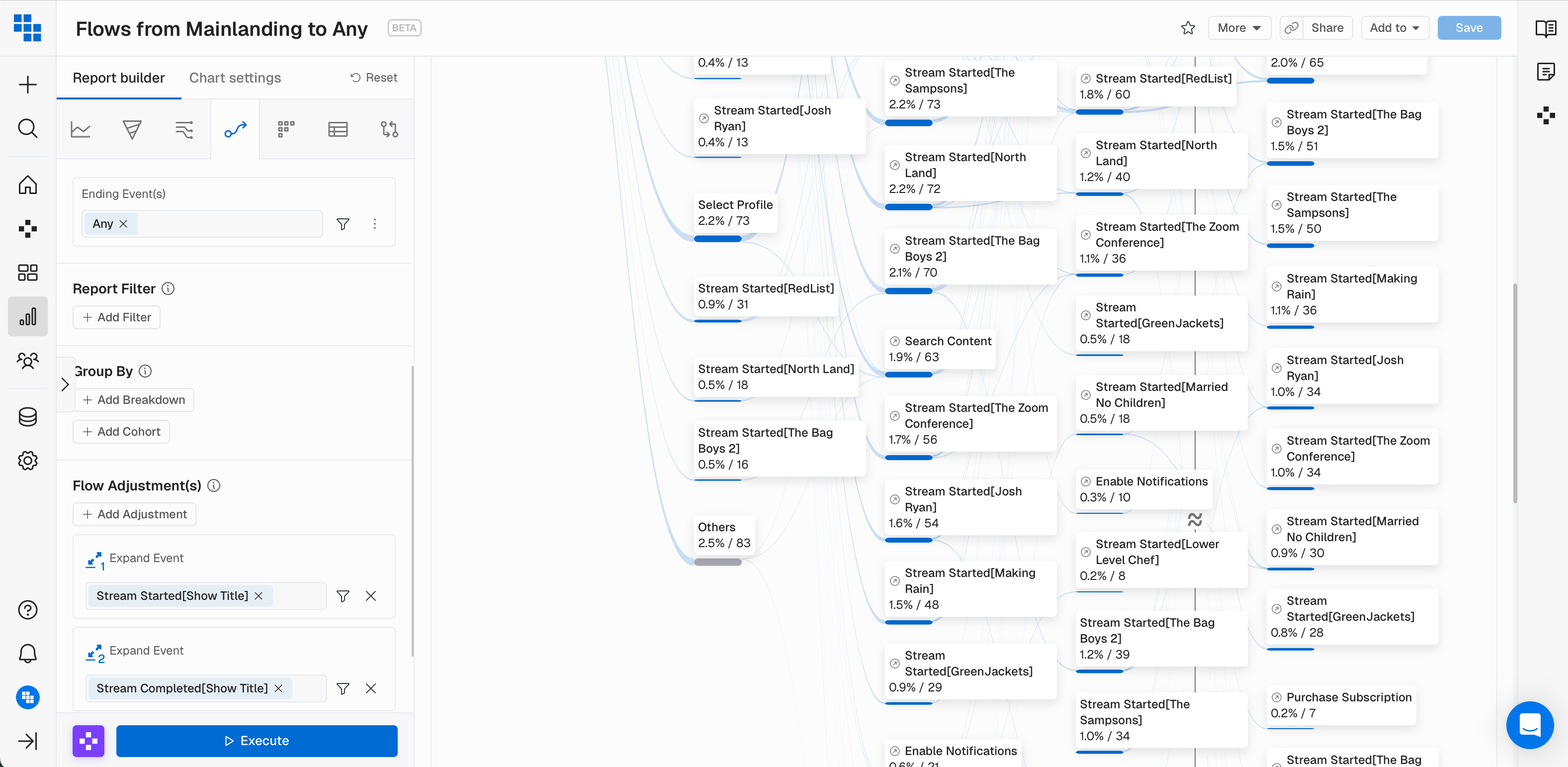Click the Select Profile flow node

click(x=735, y=212)
